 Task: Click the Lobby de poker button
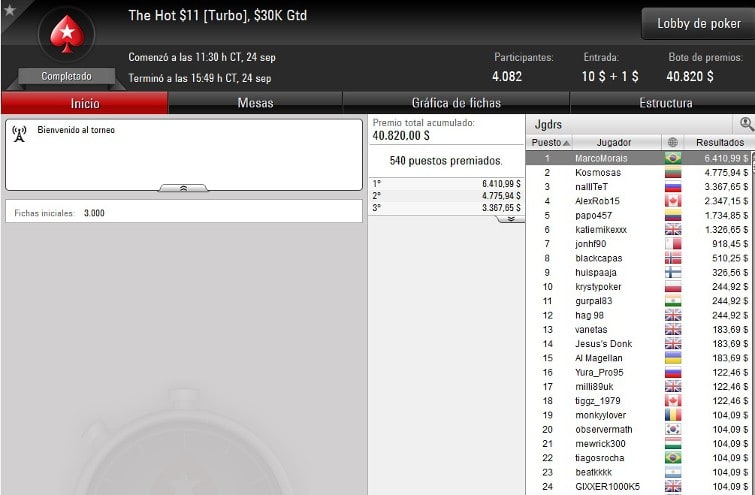point(699,23)
